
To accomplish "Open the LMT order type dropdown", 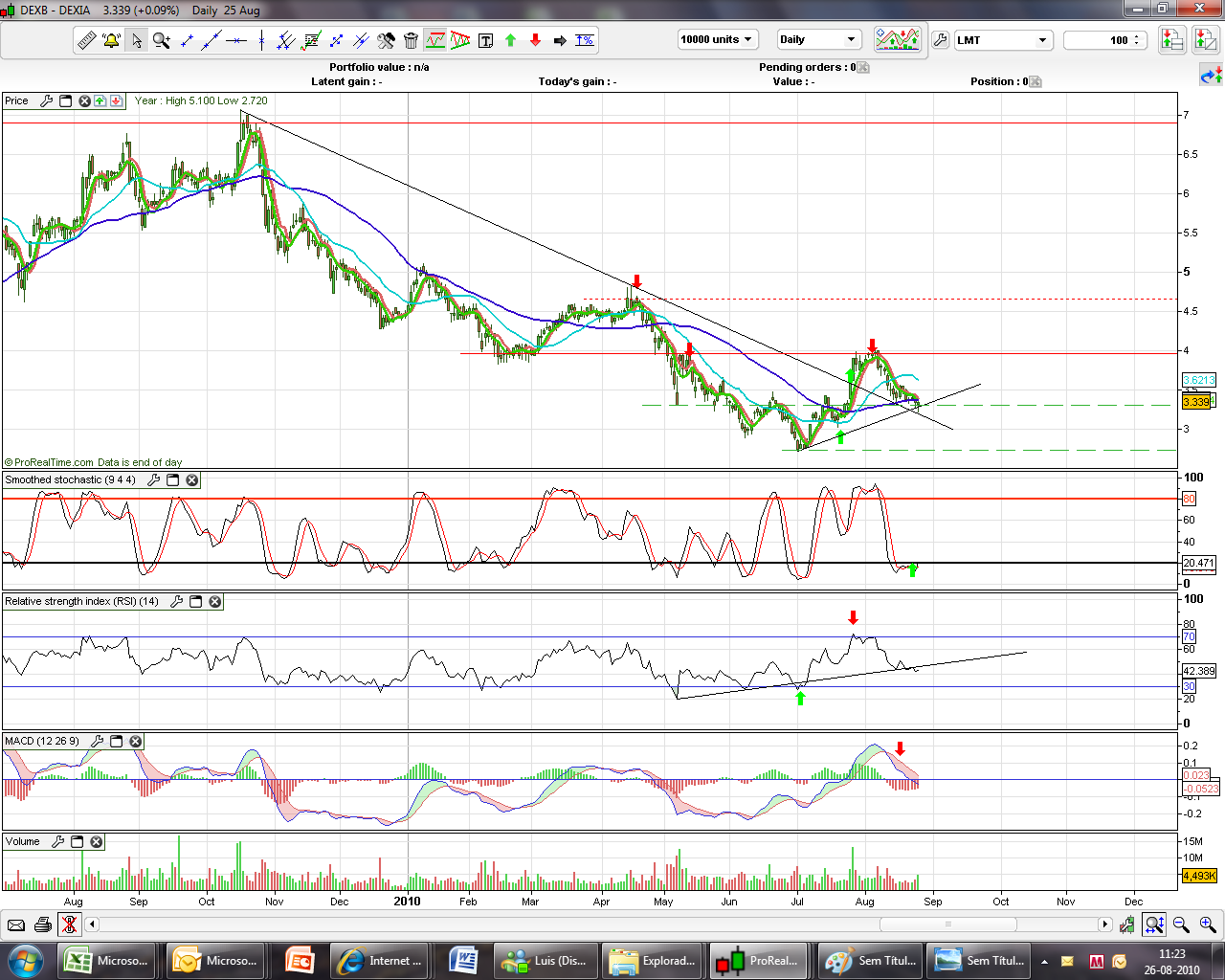I will tap(1003, 40).
